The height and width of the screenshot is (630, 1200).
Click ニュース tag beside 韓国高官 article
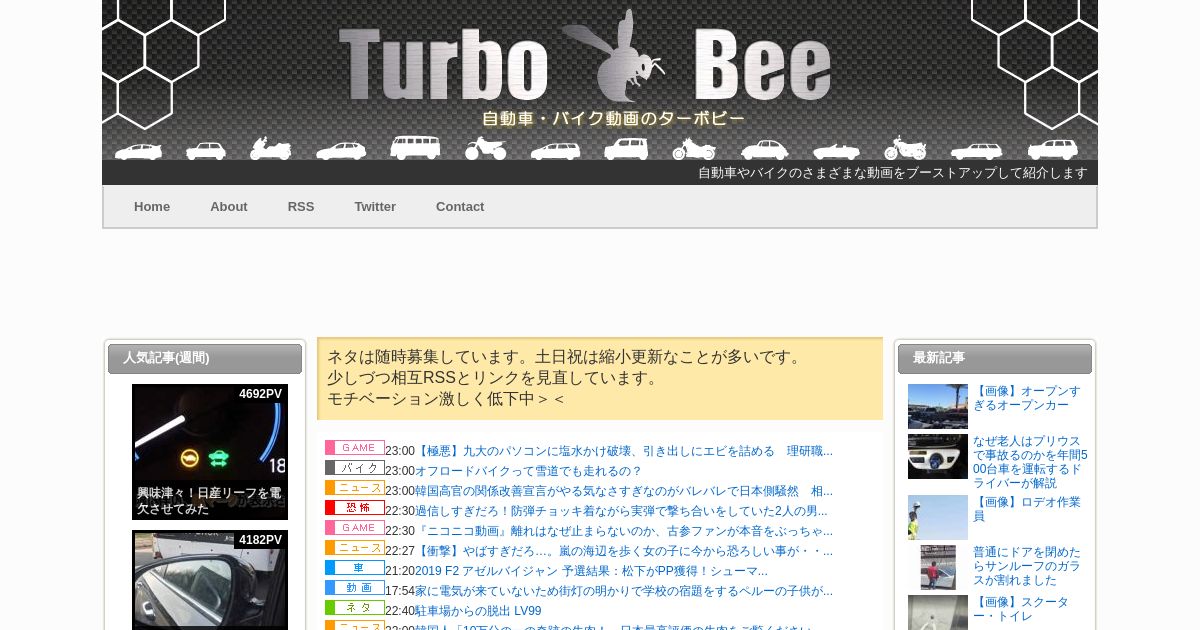tap(355, 488)
